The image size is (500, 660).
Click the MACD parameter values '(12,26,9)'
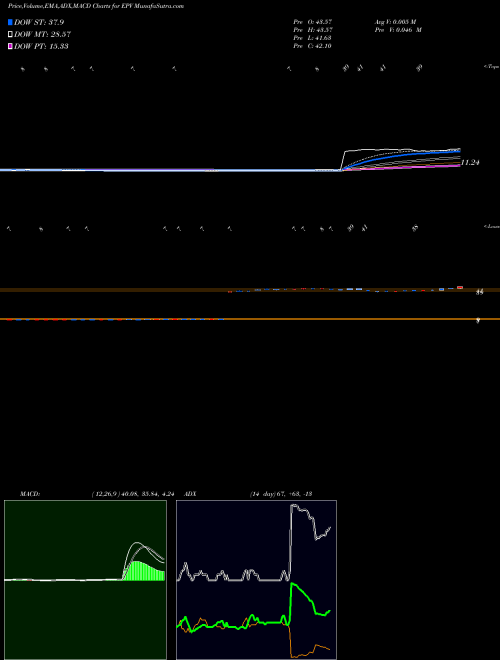coord(105,494)
